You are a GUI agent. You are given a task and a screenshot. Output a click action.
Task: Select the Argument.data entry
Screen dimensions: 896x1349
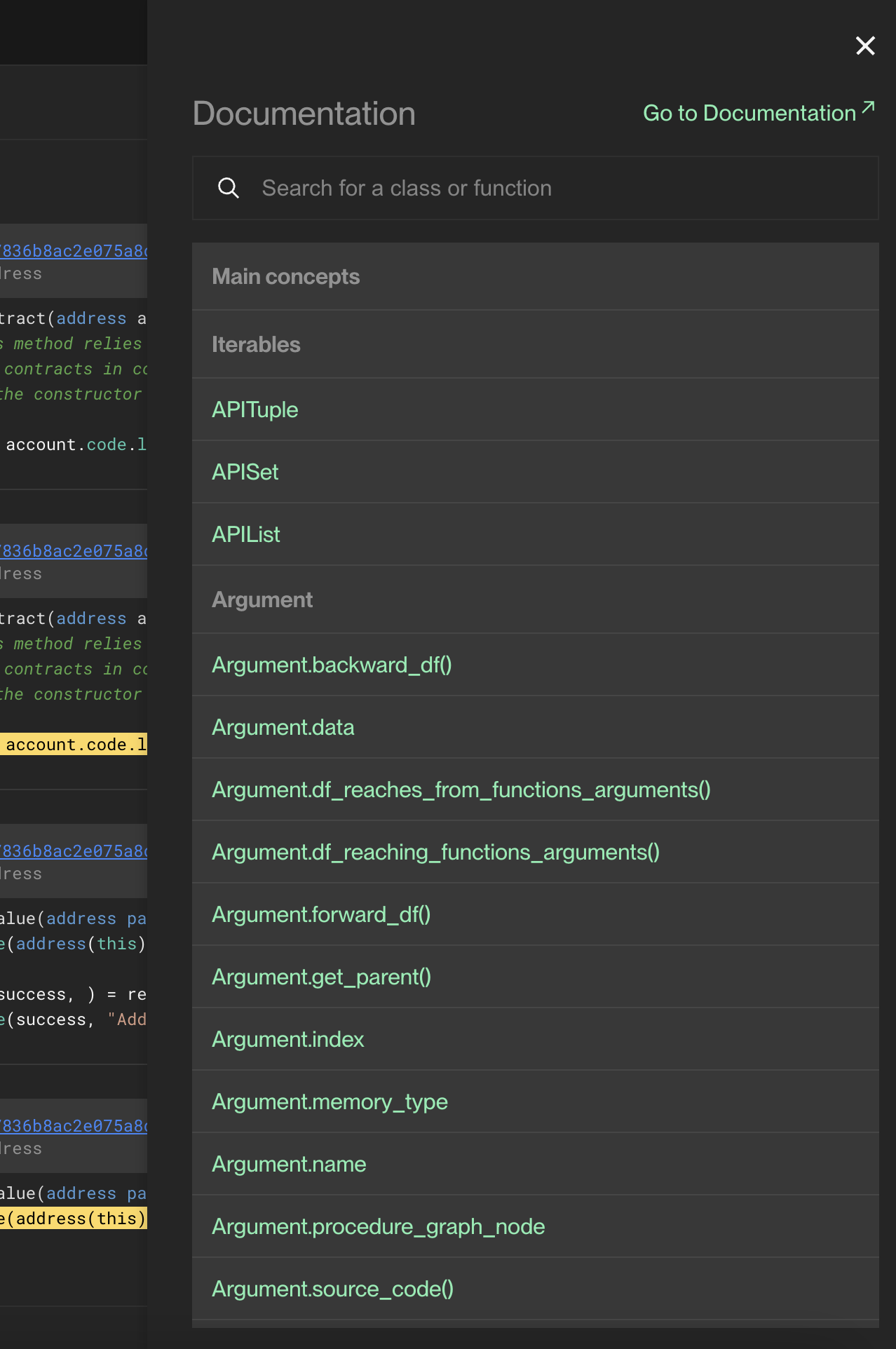[x=283, y=728]
